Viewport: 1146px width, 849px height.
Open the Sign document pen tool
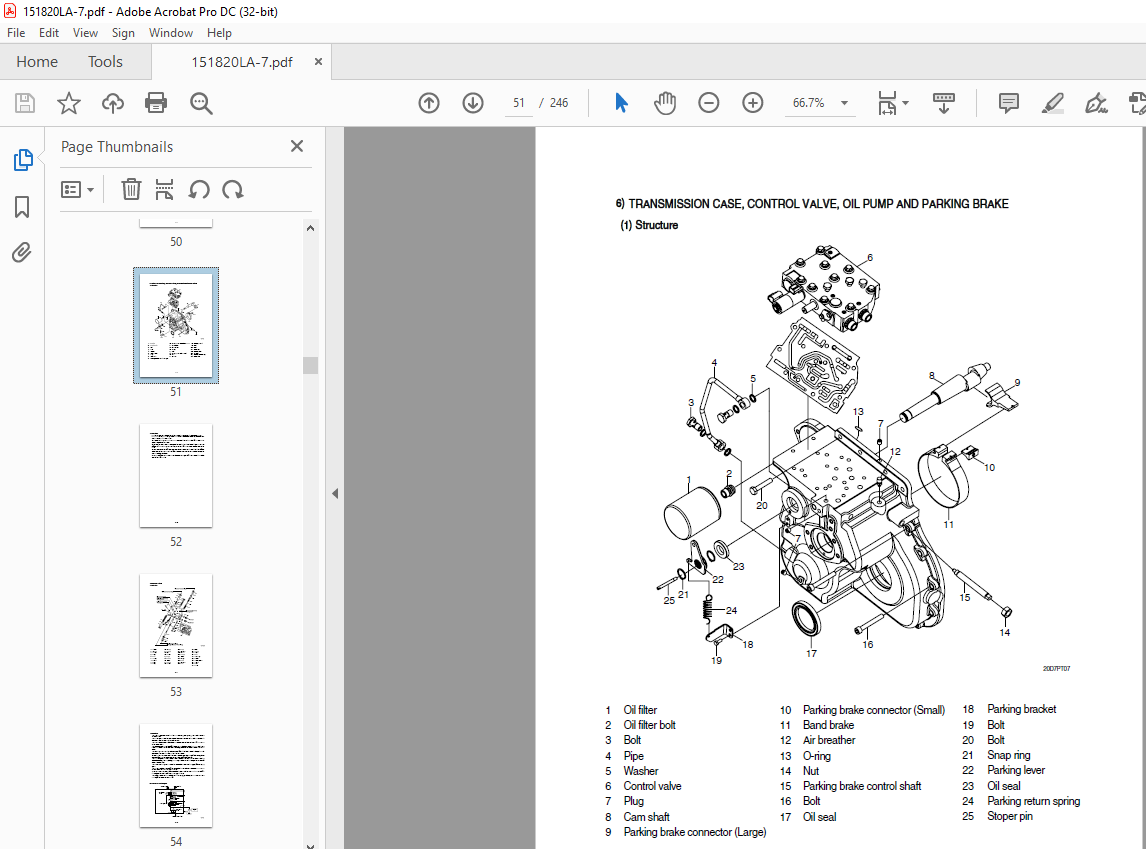click(x=1096, y=103)
